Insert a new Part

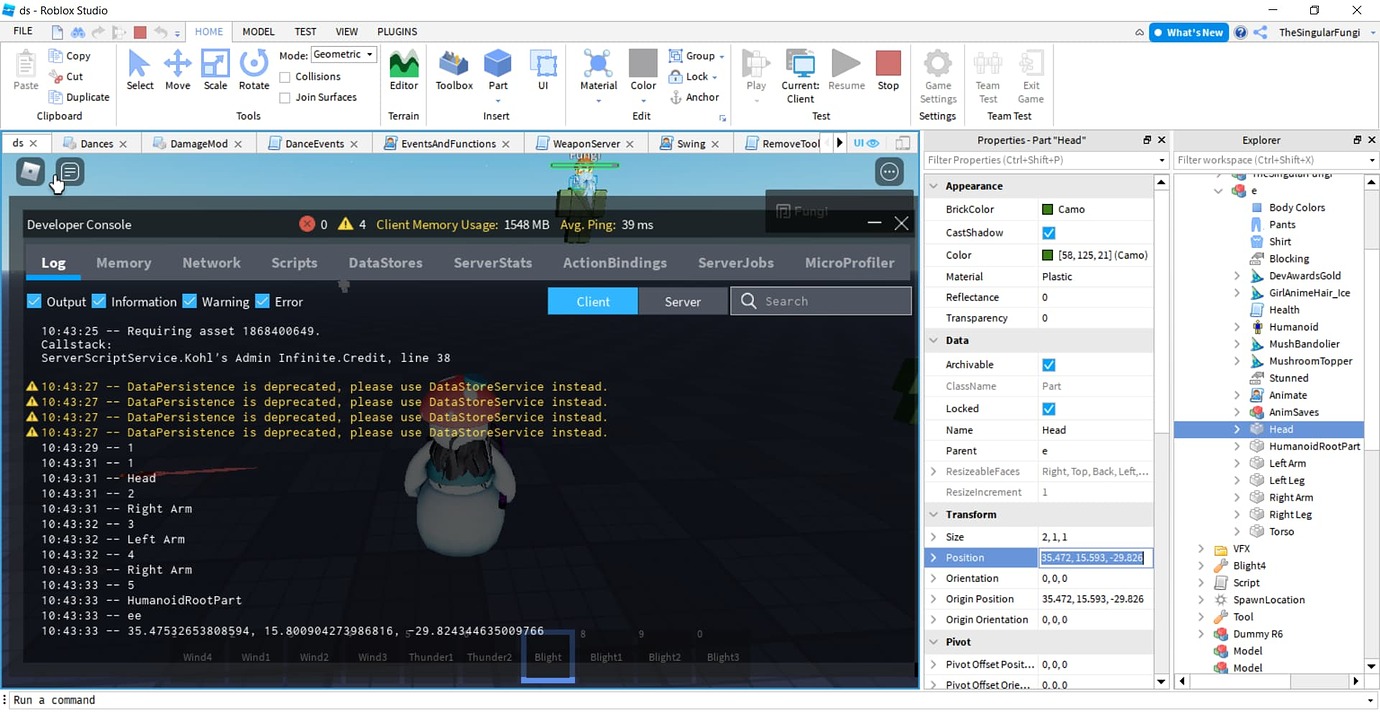(497, 68)
